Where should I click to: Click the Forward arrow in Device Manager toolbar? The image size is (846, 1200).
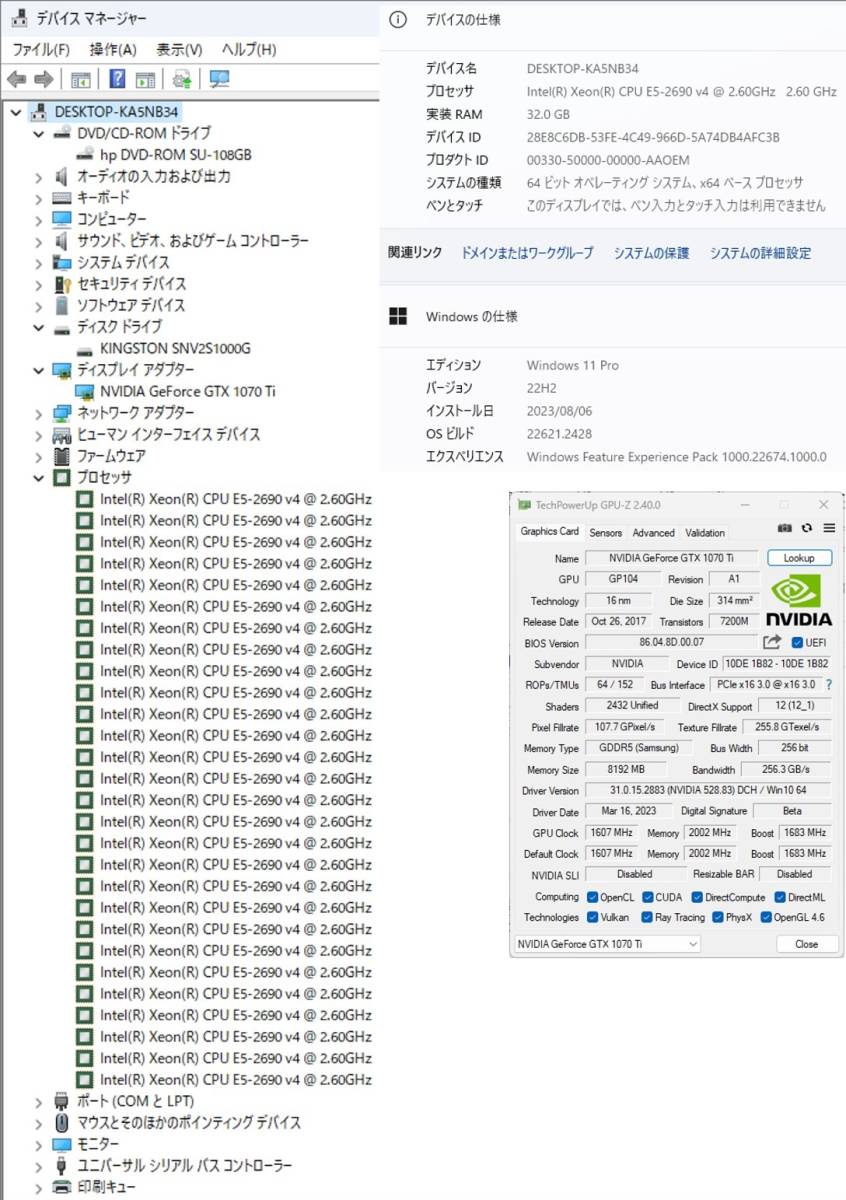(x=43, y=79)
